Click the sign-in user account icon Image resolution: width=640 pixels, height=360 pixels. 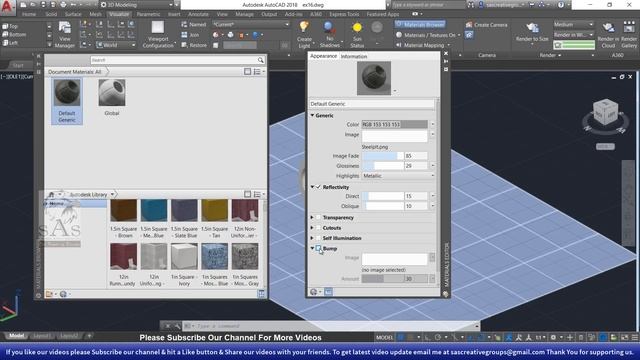click(482, 5)
